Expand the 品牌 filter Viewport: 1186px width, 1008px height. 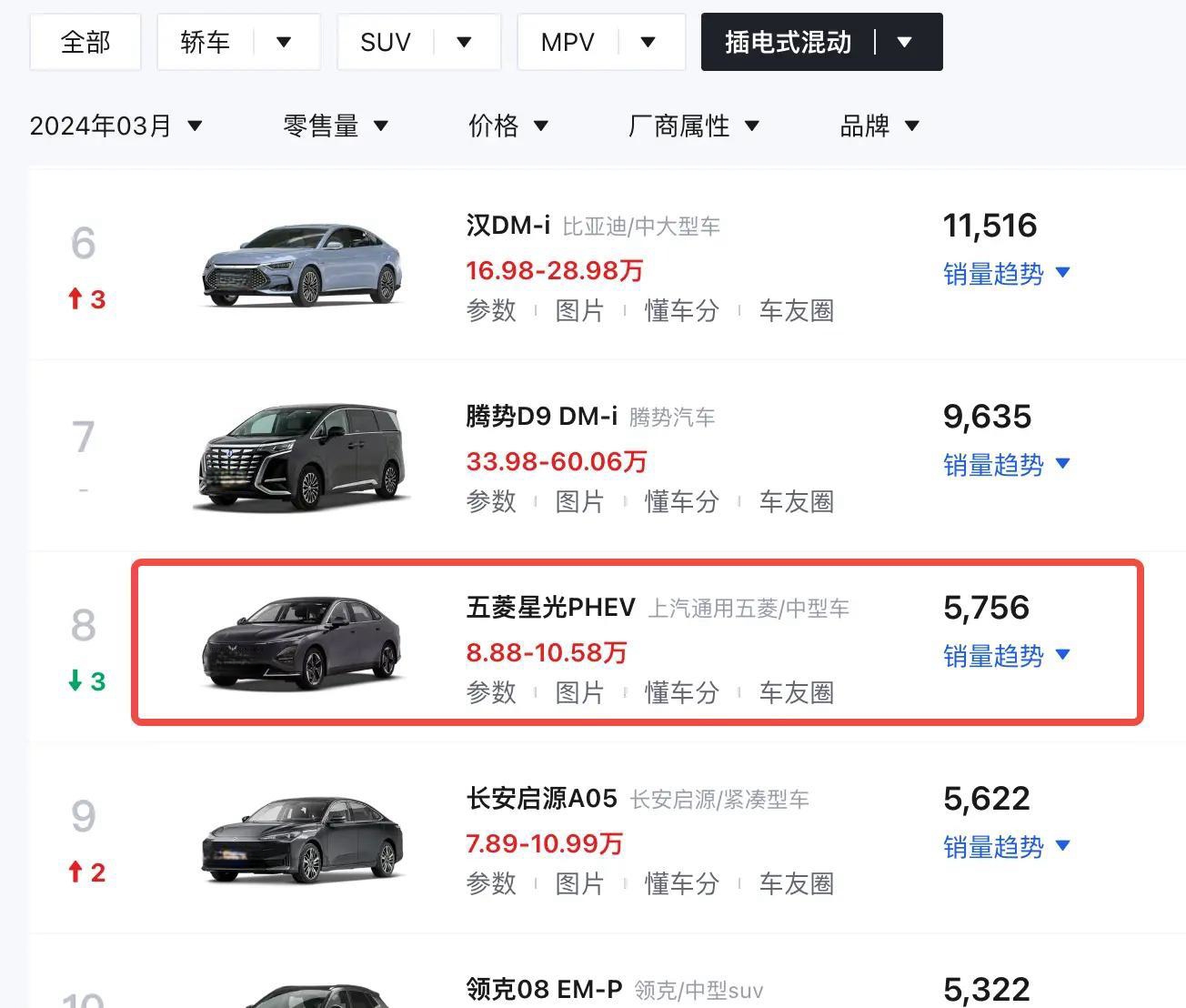coord(879,126)
